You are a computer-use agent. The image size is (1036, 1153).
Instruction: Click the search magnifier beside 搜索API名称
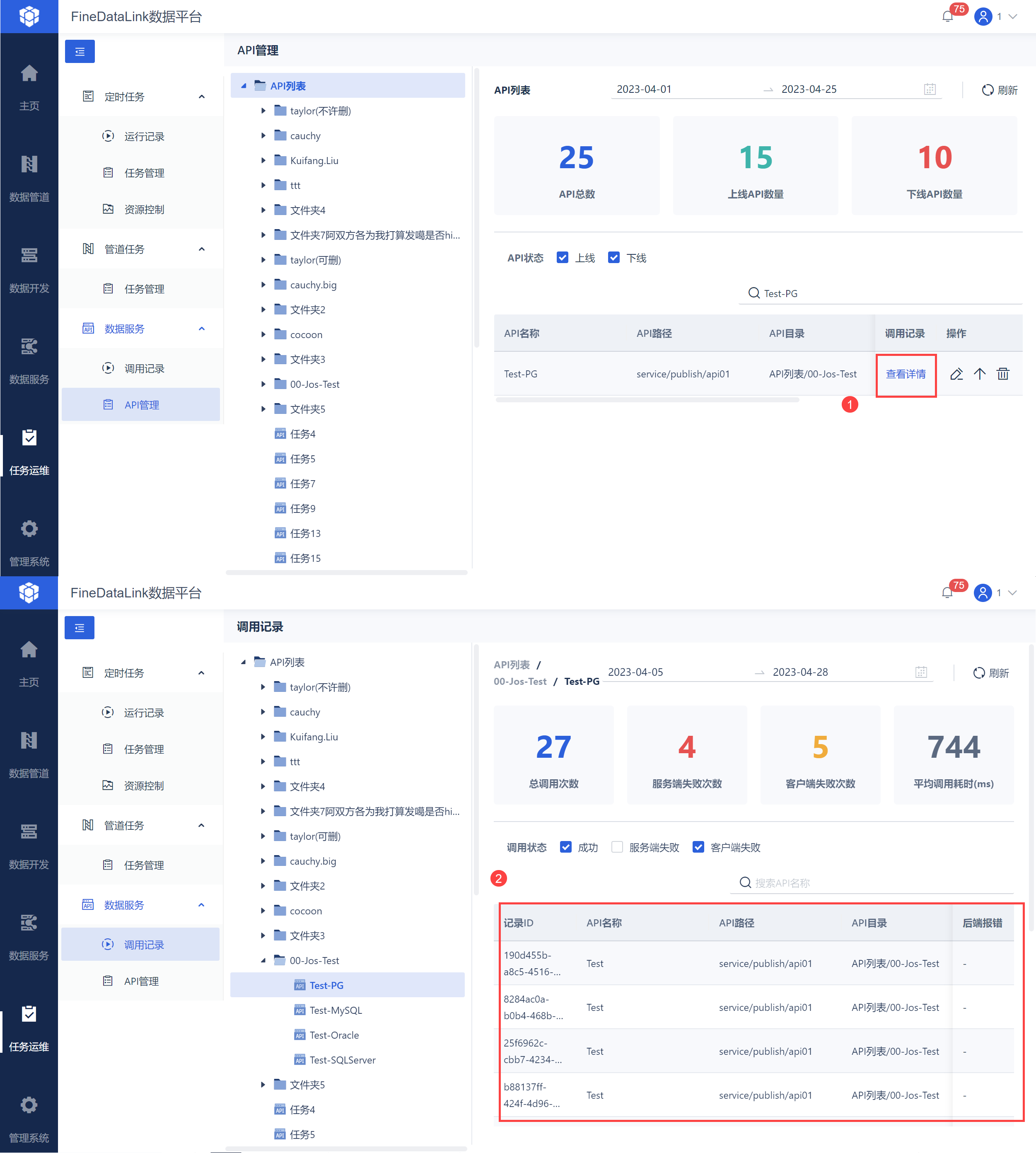[745, 882]
